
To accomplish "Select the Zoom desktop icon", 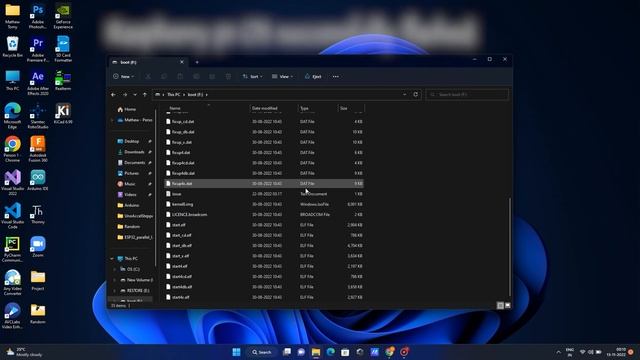I will [x=38, y=247].
